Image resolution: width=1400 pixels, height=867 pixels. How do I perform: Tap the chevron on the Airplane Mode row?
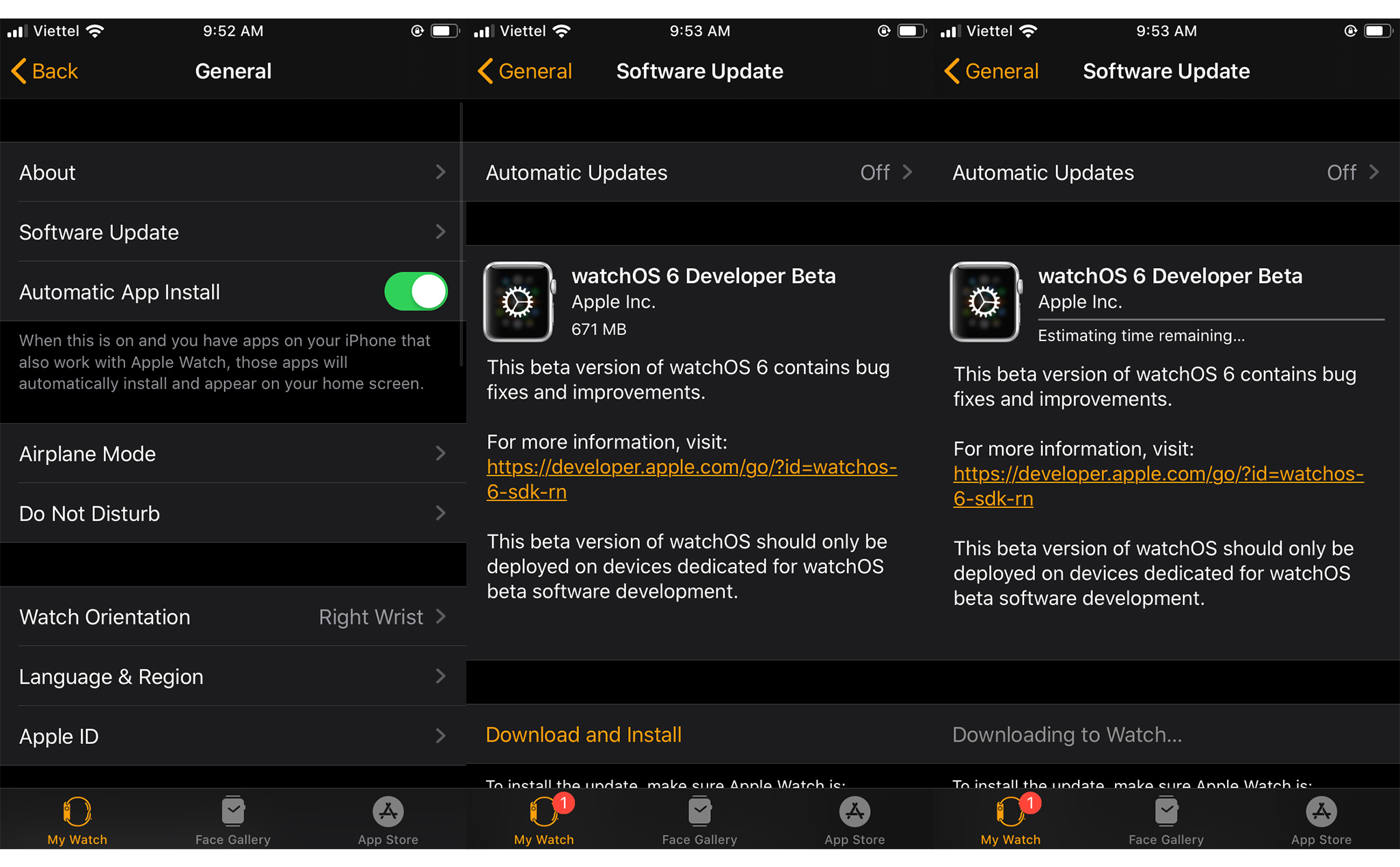441,453
